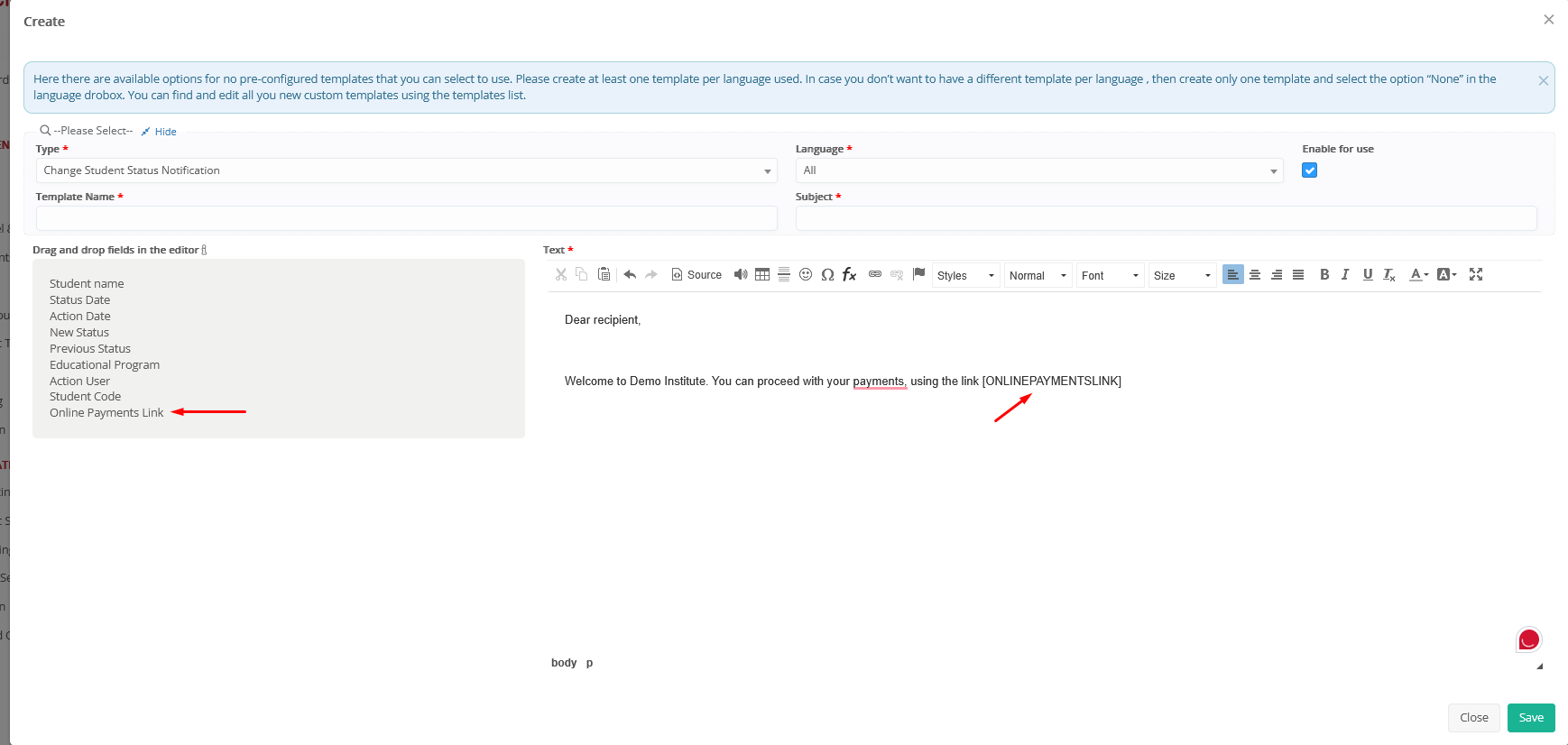This screenshot has height=745, width=1568.
Task: Toggle bold formatting
Action: coord(1324,275)
